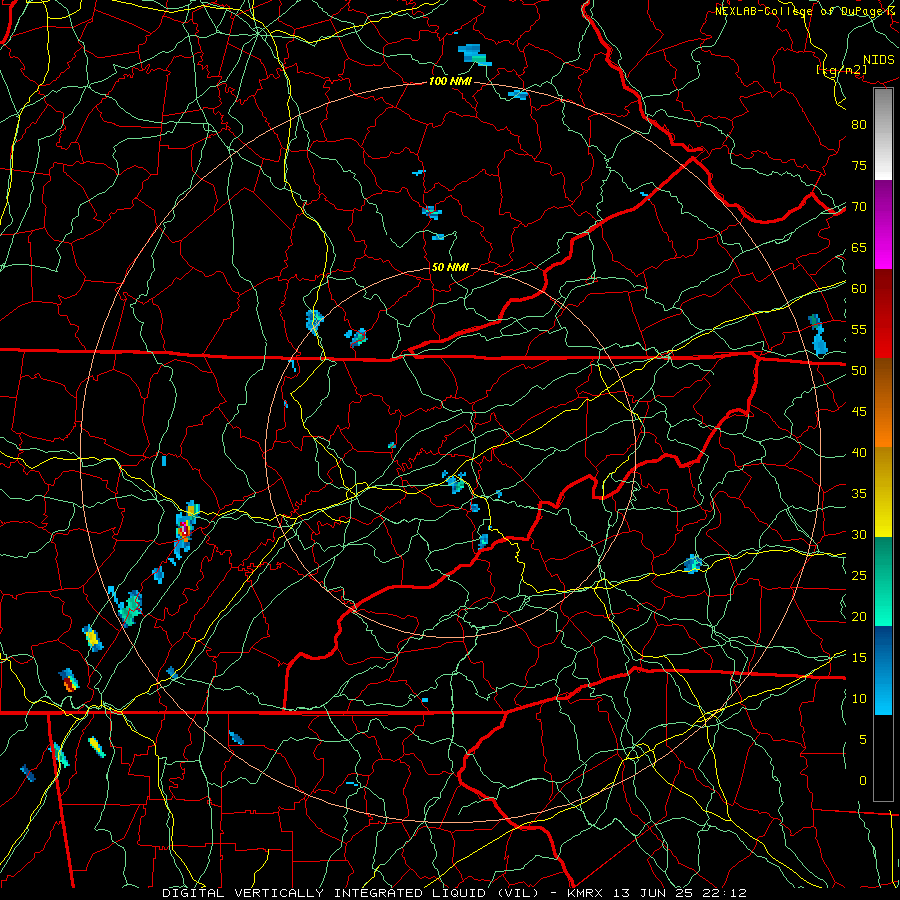Click the 35 value on the color scale
The image size is (900, 900).
point(859,494)
